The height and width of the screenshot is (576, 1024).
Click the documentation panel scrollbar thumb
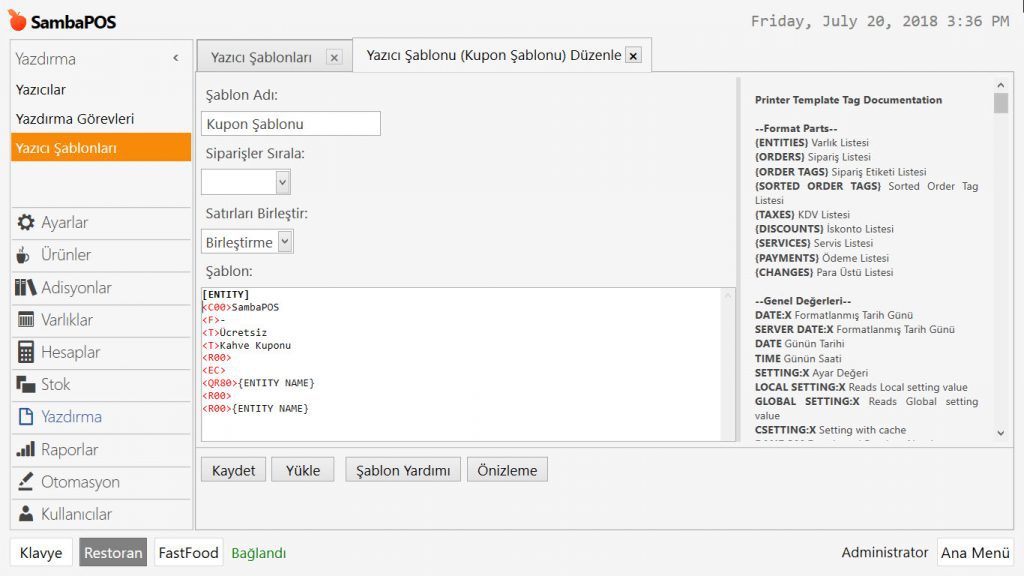(1001, 103)
